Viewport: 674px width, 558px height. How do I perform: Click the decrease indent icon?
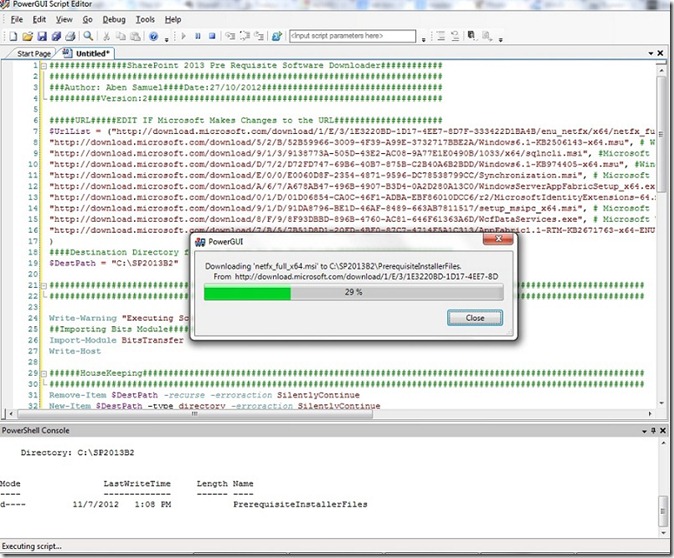tap(455, 36)
